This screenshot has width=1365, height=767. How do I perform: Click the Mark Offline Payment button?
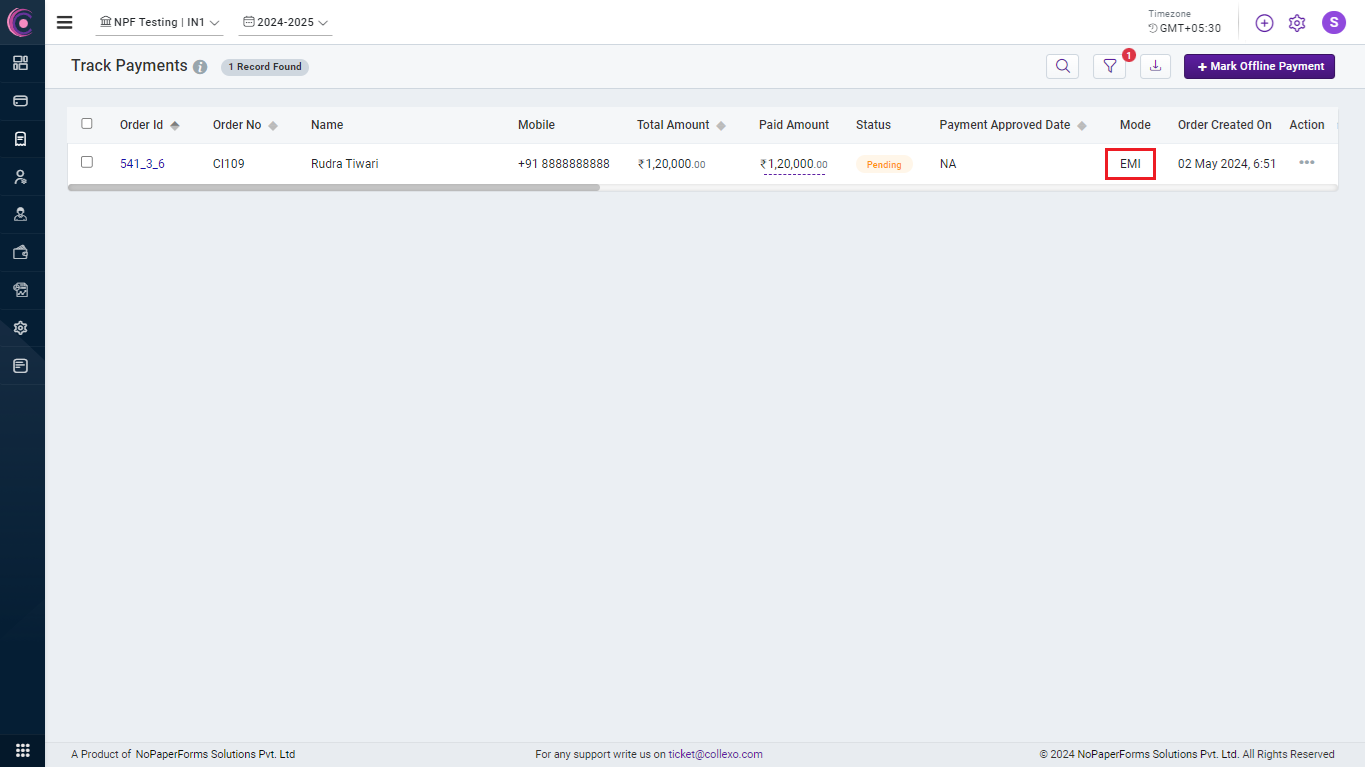pos(1259,66)
